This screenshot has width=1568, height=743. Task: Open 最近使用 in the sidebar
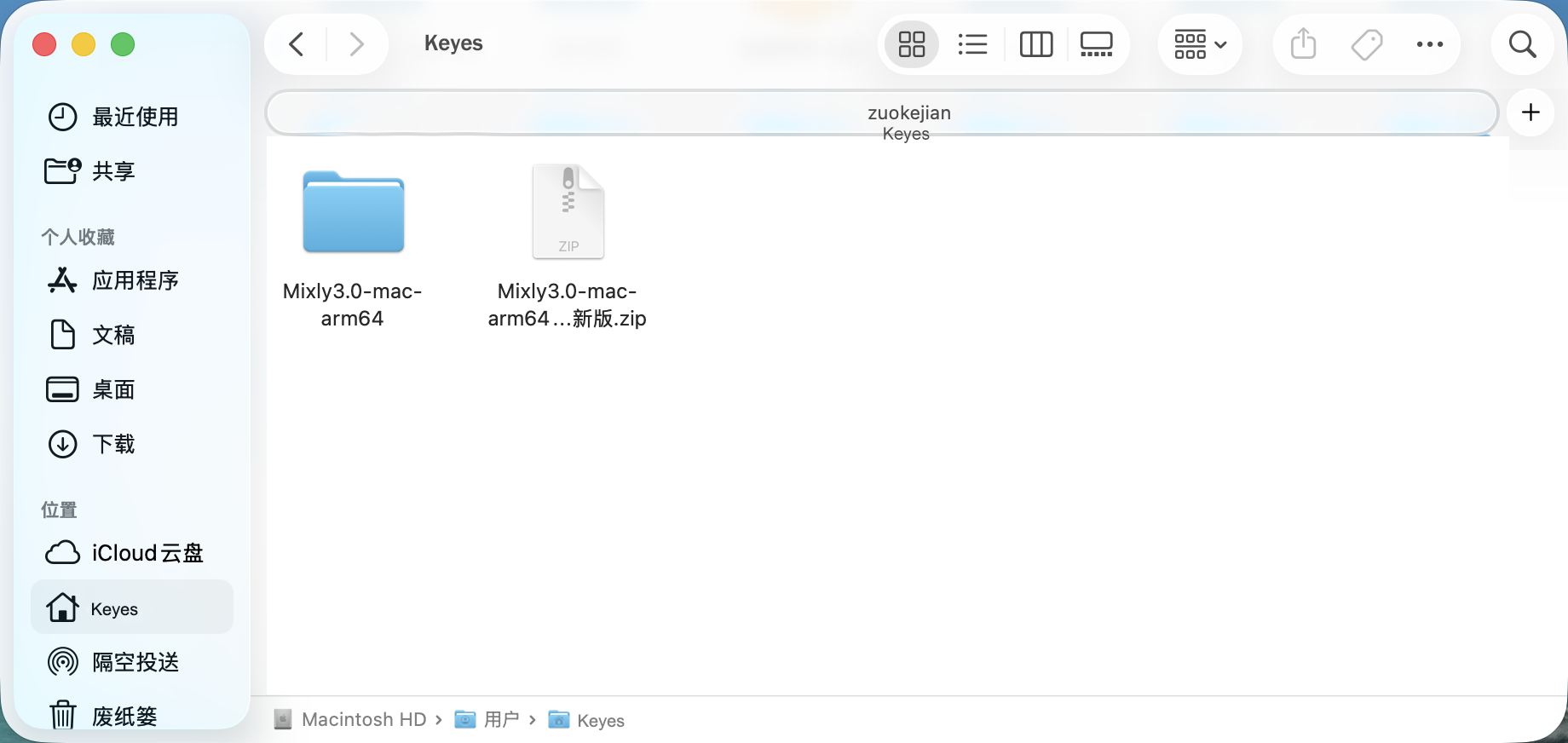tap(132, 117)
